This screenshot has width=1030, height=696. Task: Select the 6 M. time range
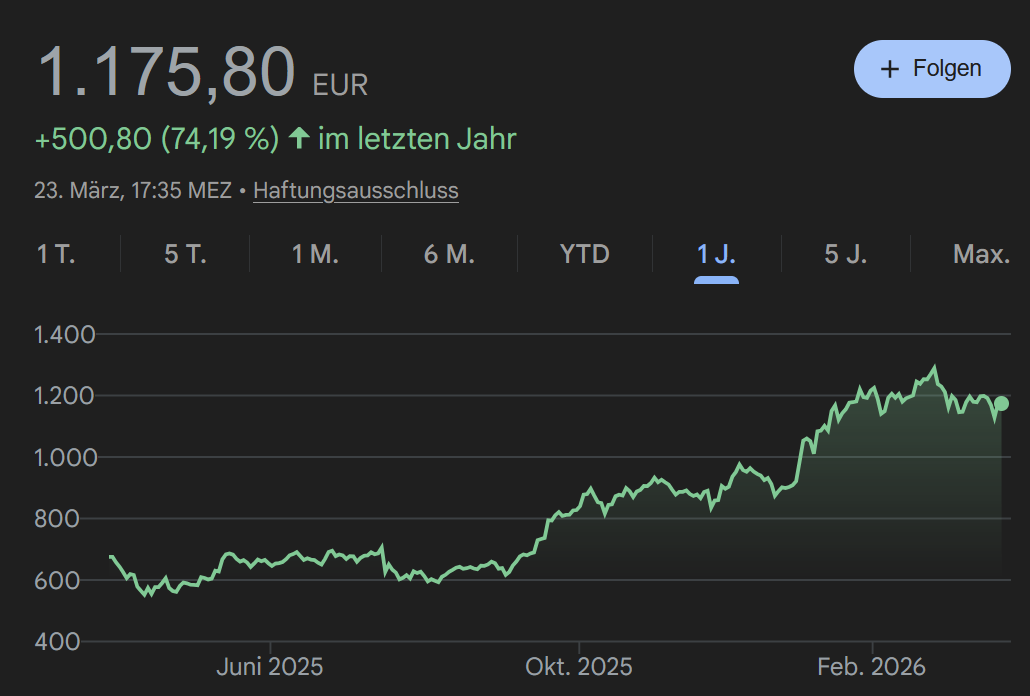click(x=449, y=254)
